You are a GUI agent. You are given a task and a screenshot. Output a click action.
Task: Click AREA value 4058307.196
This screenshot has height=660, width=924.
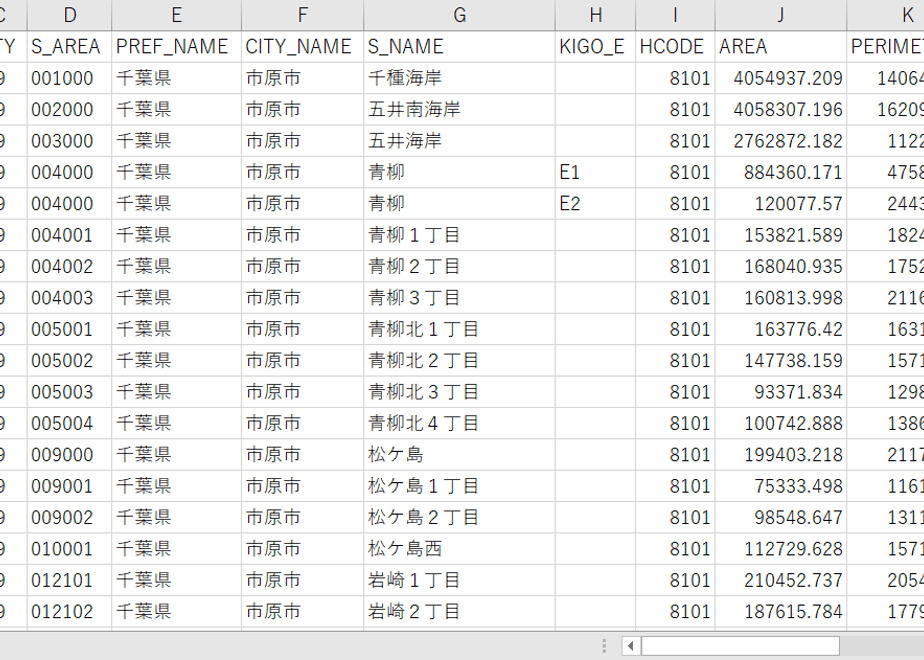[x=781, y=109]
